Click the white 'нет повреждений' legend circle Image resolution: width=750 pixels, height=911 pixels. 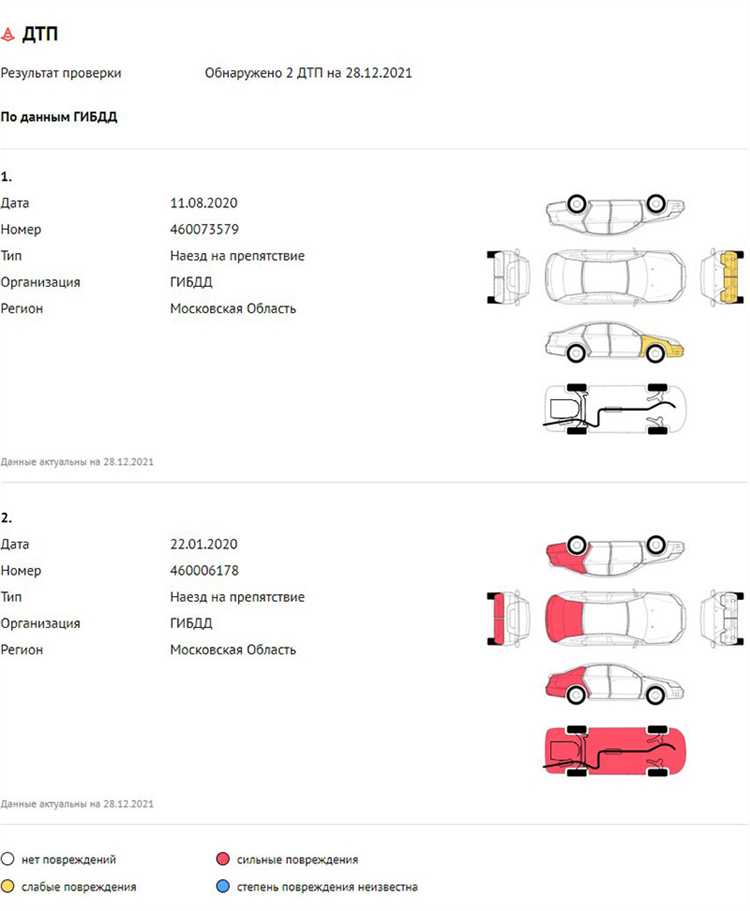[8, 859]
